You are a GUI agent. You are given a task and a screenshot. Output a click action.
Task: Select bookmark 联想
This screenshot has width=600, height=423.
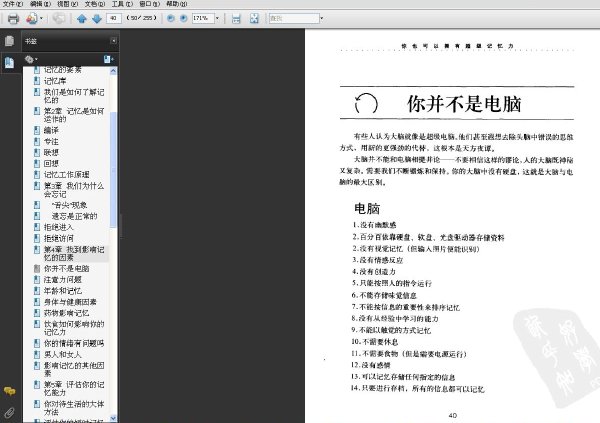pyautogui.click(x=51, y=152)
